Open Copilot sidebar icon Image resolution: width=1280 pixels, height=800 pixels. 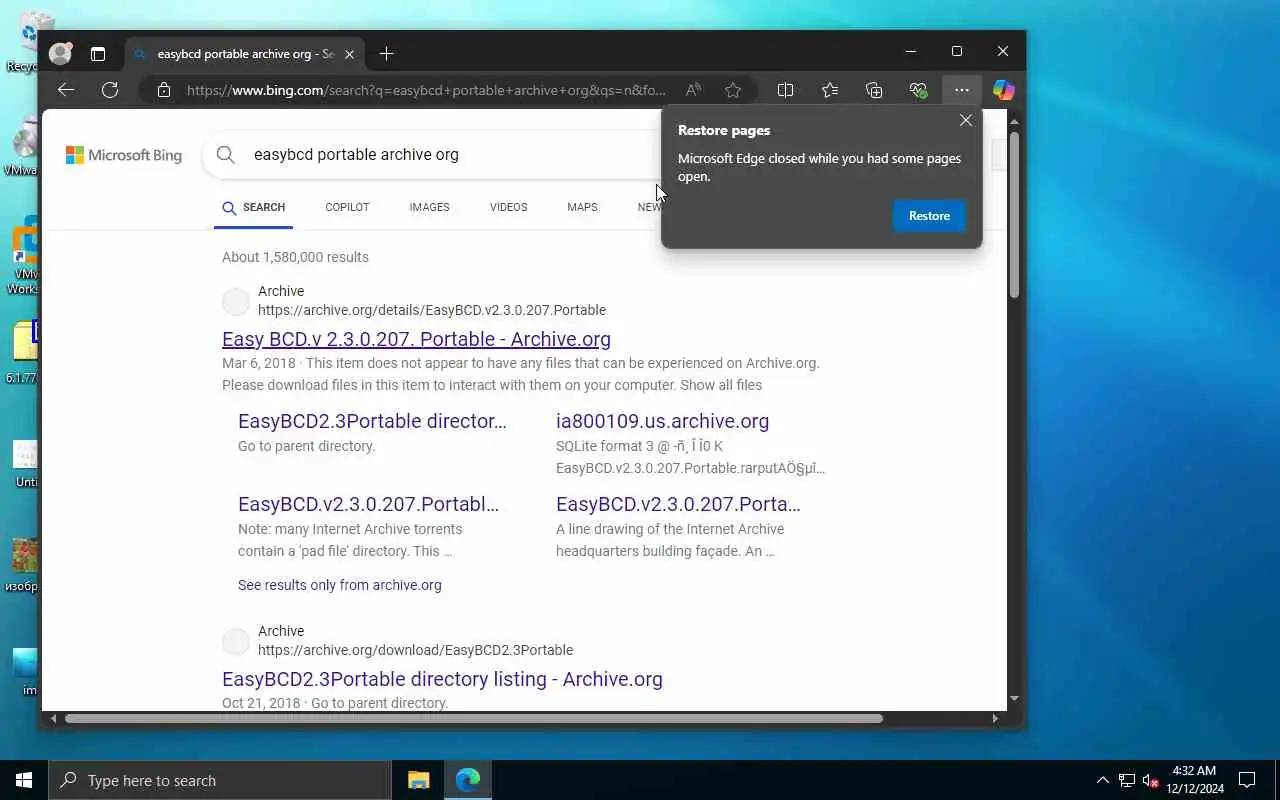coord(1004,90)
